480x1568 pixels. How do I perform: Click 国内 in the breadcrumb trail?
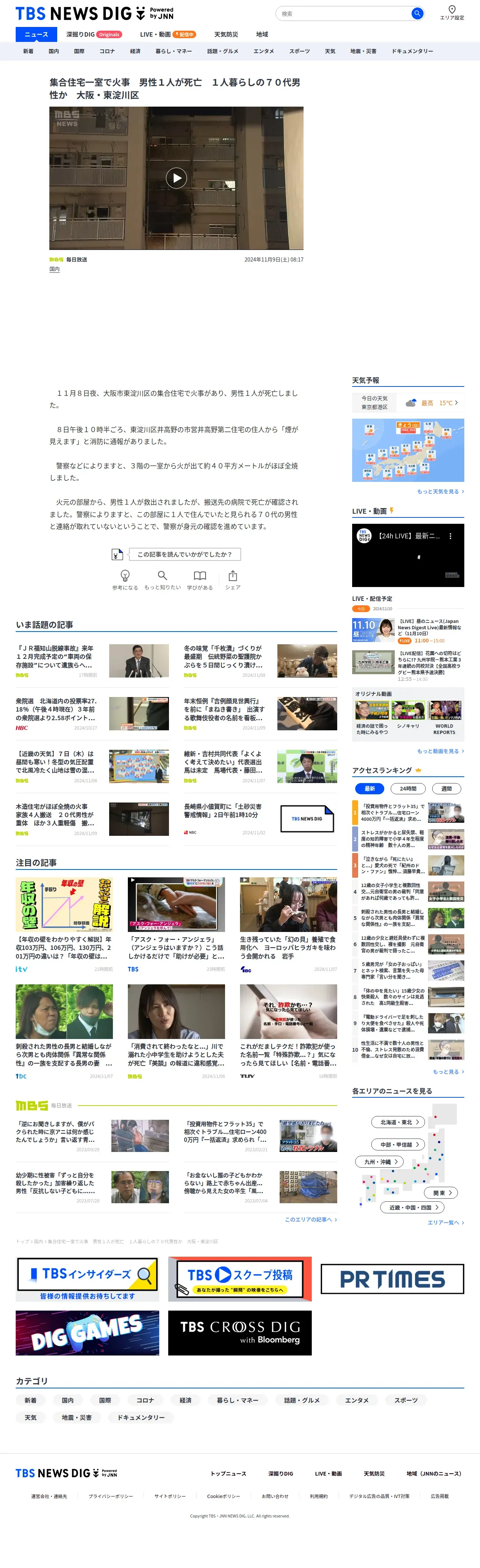(x=39, y=1241)
